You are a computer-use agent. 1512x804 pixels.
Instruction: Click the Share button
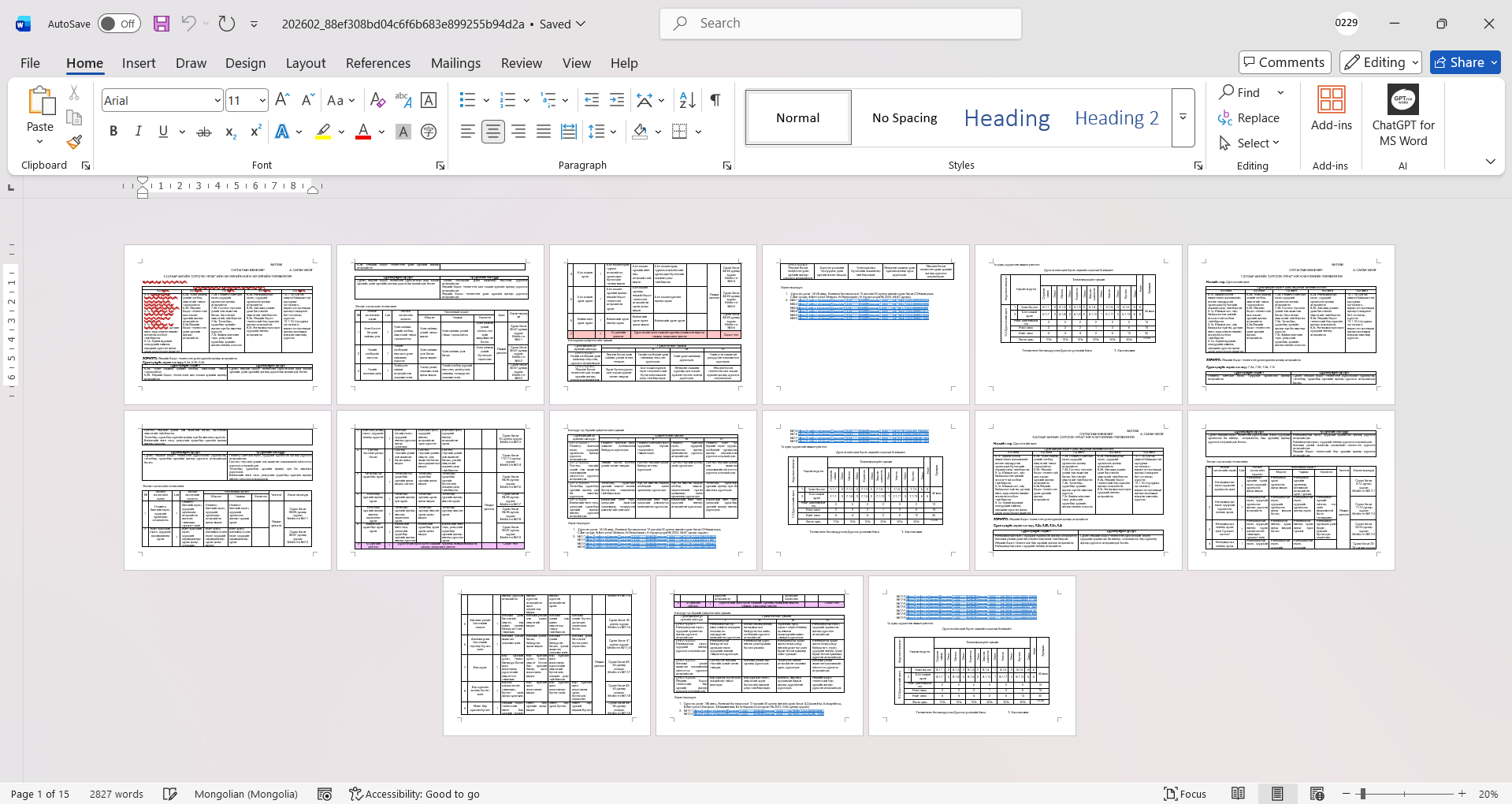tap(1465, 62)
